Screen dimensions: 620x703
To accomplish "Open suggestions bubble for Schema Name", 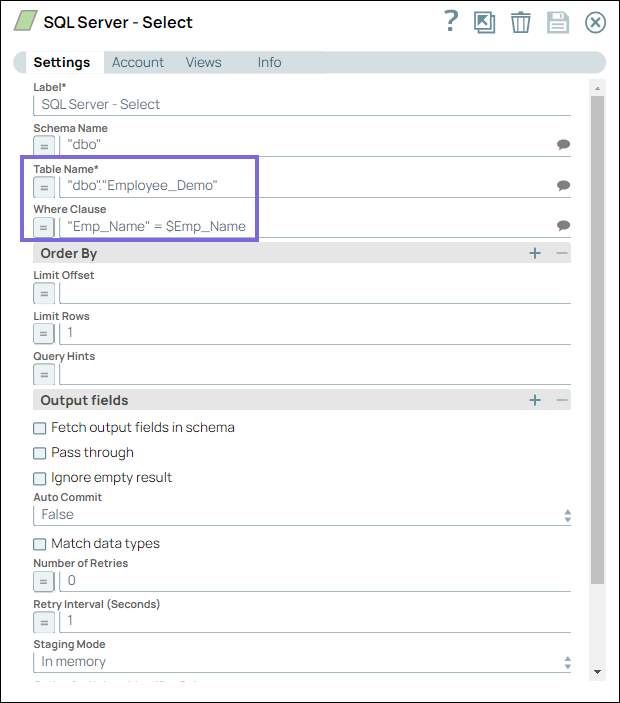I will (x=564, y=144).
